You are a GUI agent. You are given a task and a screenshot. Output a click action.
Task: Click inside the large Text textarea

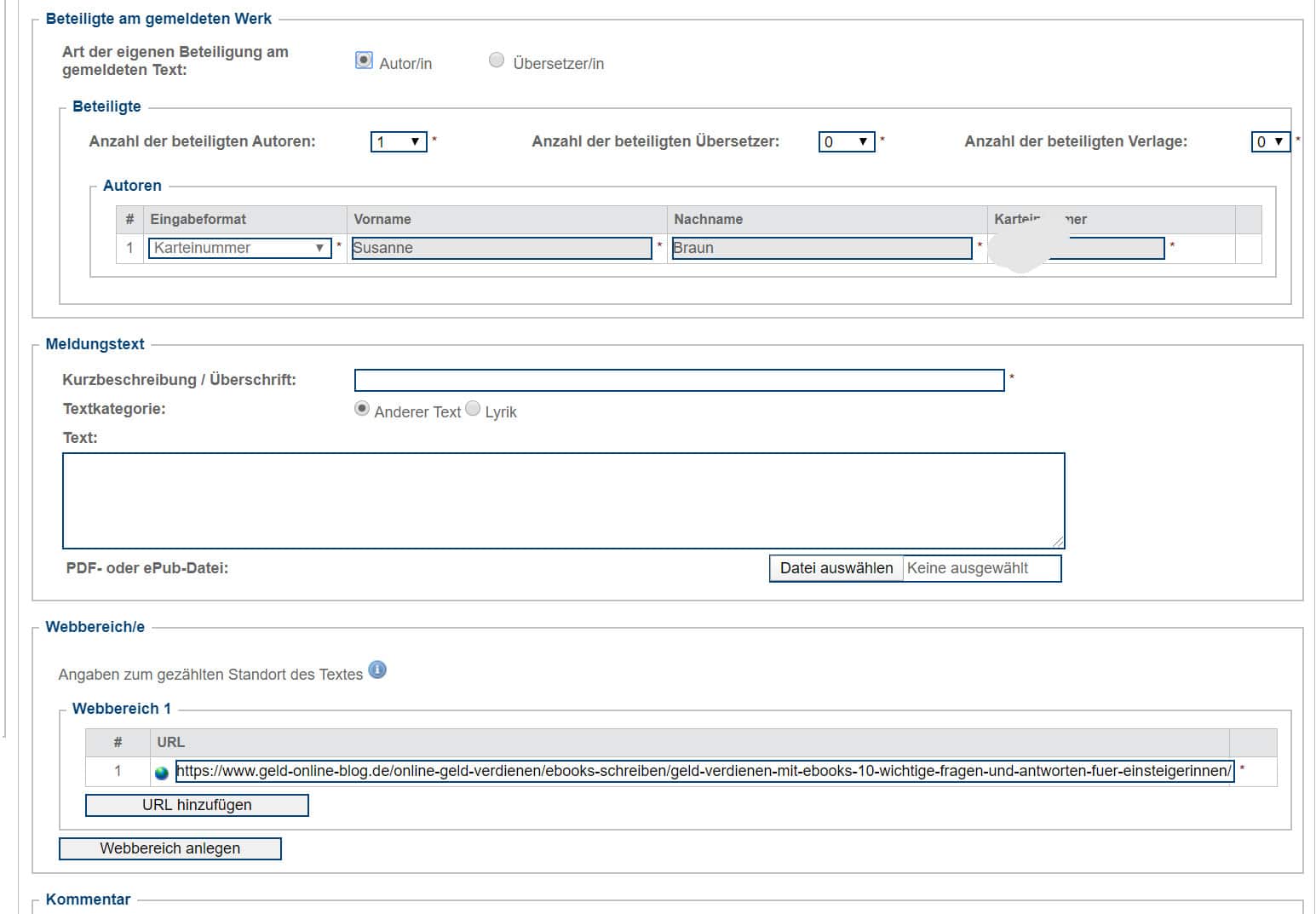tap(563, 500)
